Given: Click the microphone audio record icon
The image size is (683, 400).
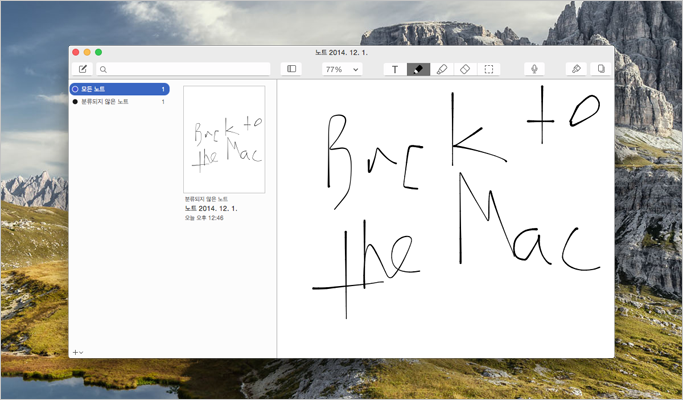Looking at the screenshot, I should click(534, 69).
